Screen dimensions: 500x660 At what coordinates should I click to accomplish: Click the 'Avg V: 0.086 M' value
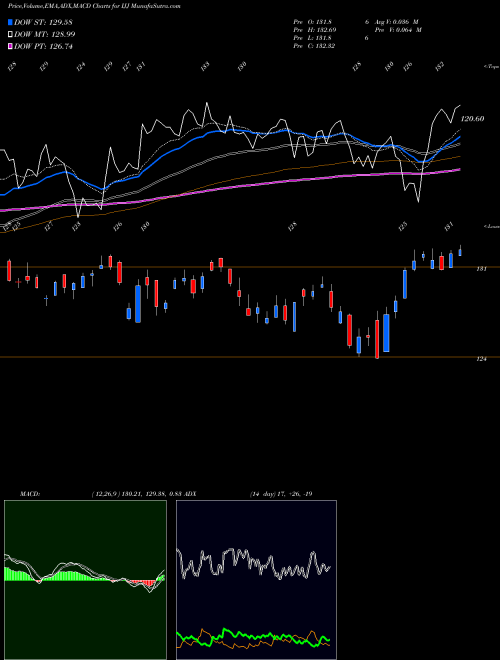pyautogui.click(x=397, y=22)
